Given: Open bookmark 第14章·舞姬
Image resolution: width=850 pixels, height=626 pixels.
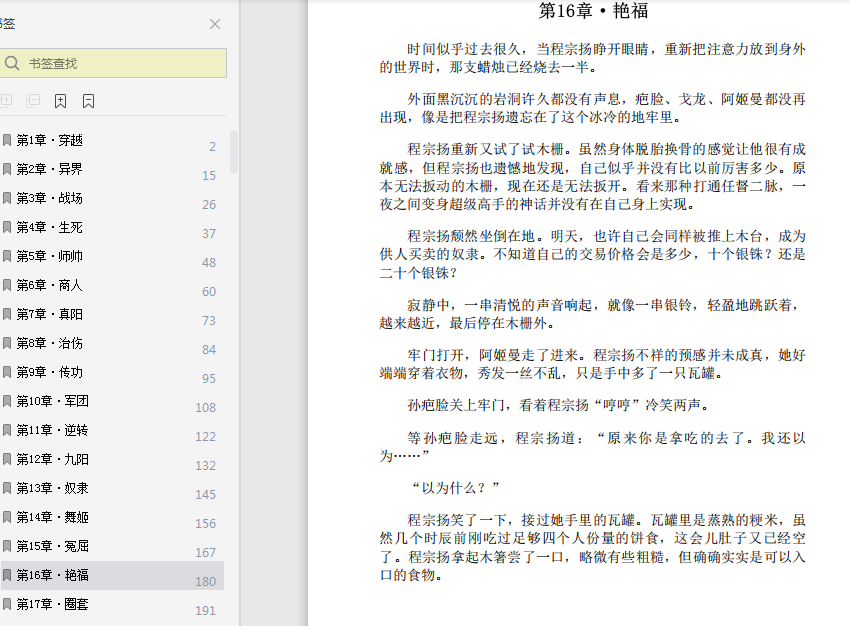Looking at the screenshot, I should click(x=112, y=517).
